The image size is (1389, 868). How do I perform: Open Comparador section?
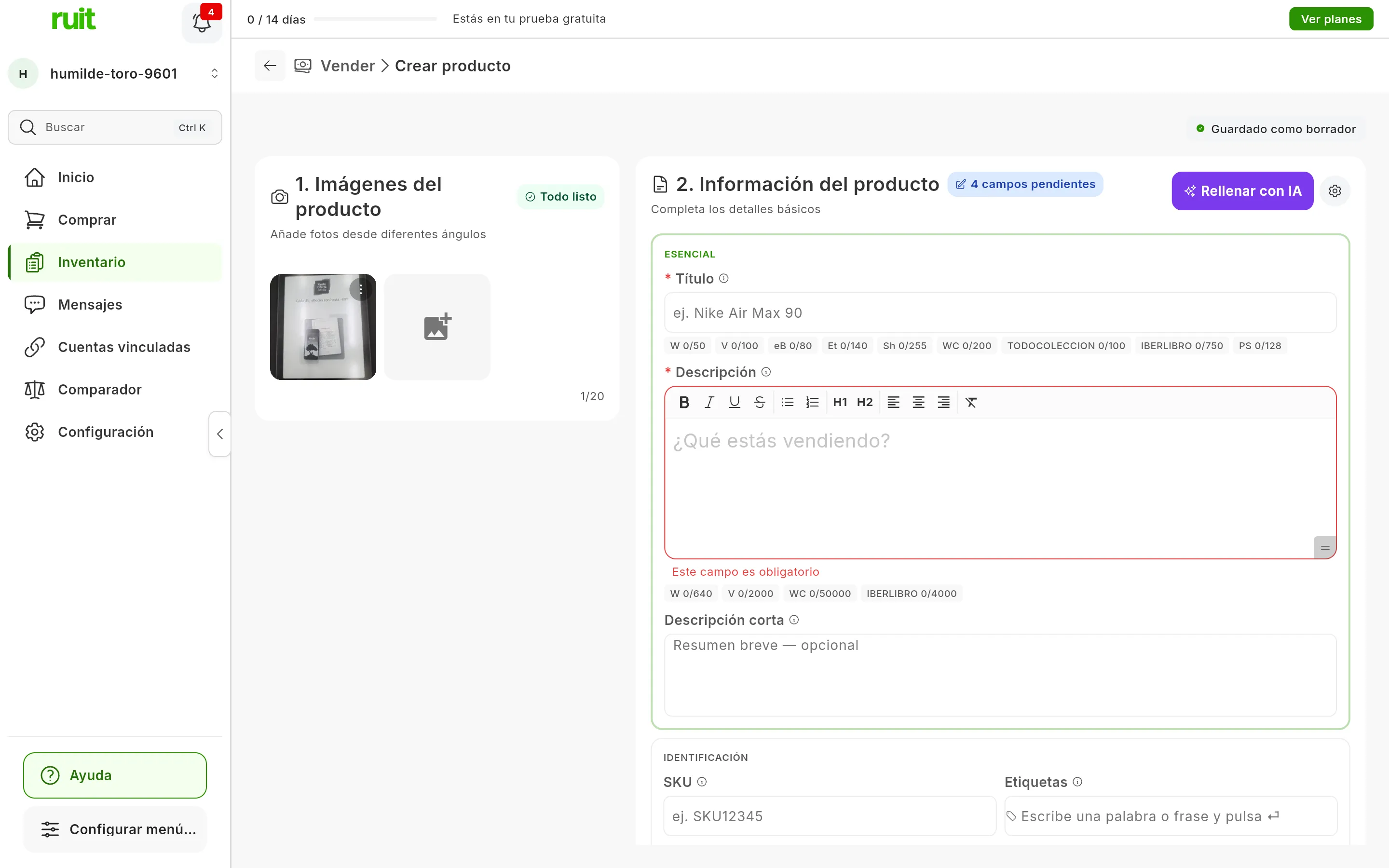pyautogui.click(x=115, y=390)
